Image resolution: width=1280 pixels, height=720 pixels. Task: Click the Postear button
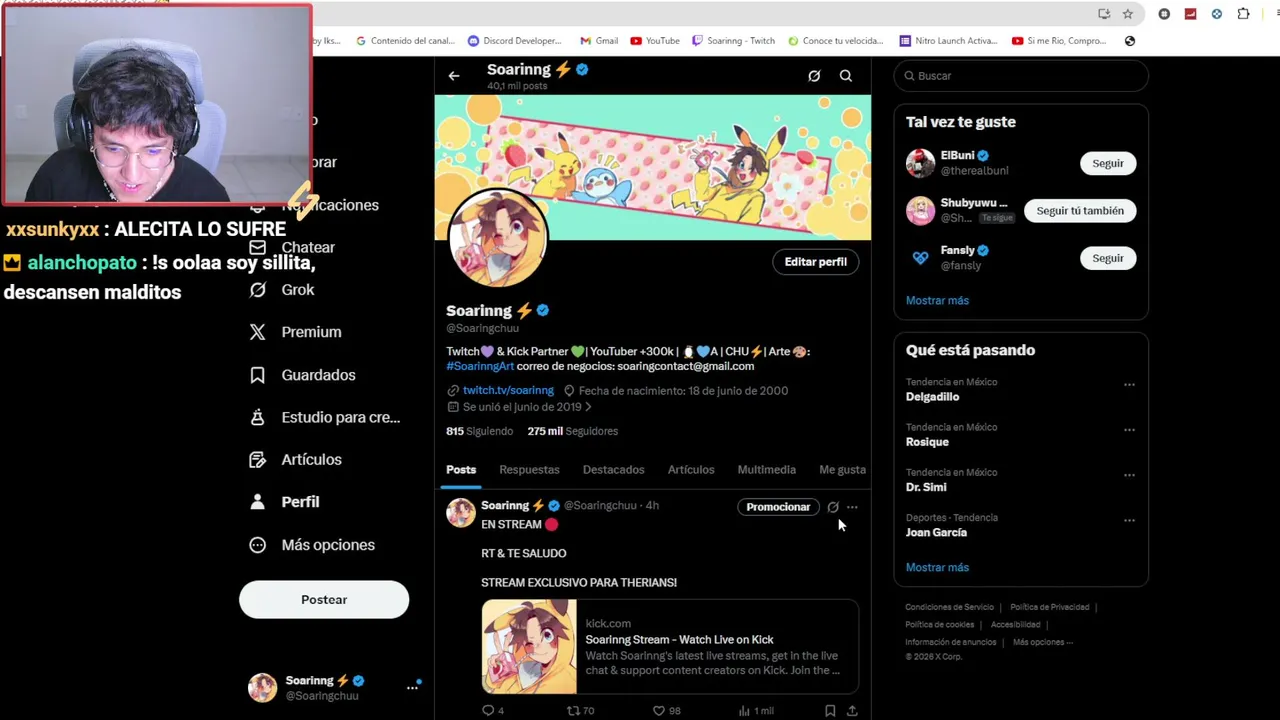pyautogui.click(x=324, y=600)
